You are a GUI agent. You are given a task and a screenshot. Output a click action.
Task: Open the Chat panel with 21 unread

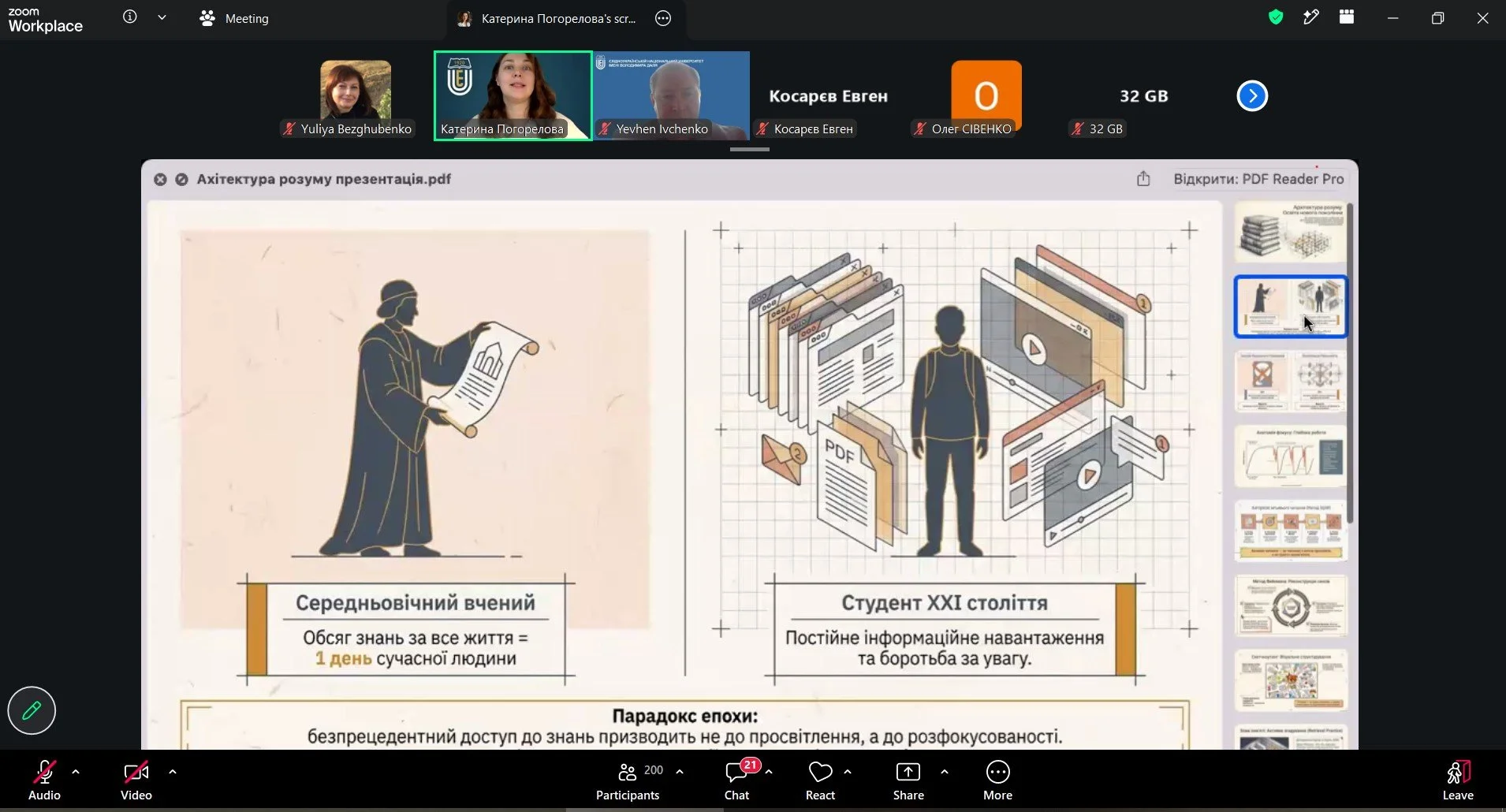coord(737,780)
